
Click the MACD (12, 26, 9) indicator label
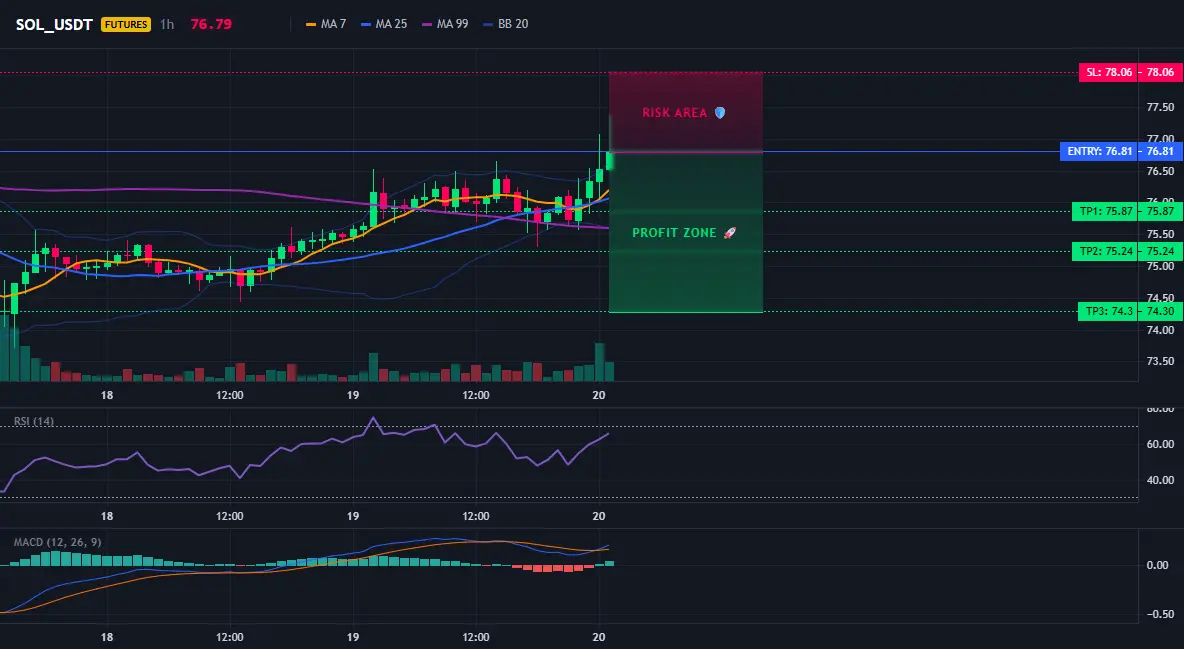click(x=57, y=542)
